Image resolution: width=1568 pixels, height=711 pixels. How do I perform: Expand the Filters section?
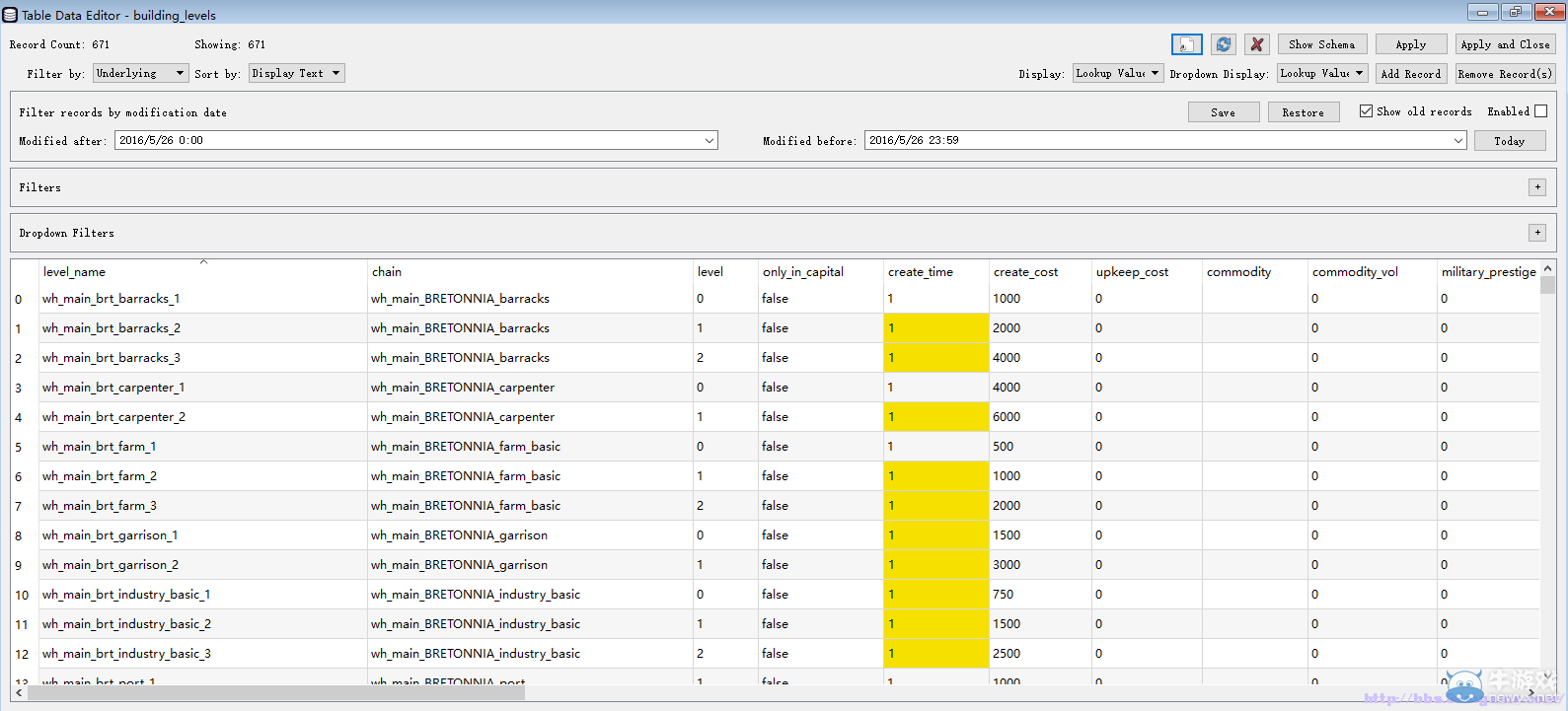pos(1537,187)
